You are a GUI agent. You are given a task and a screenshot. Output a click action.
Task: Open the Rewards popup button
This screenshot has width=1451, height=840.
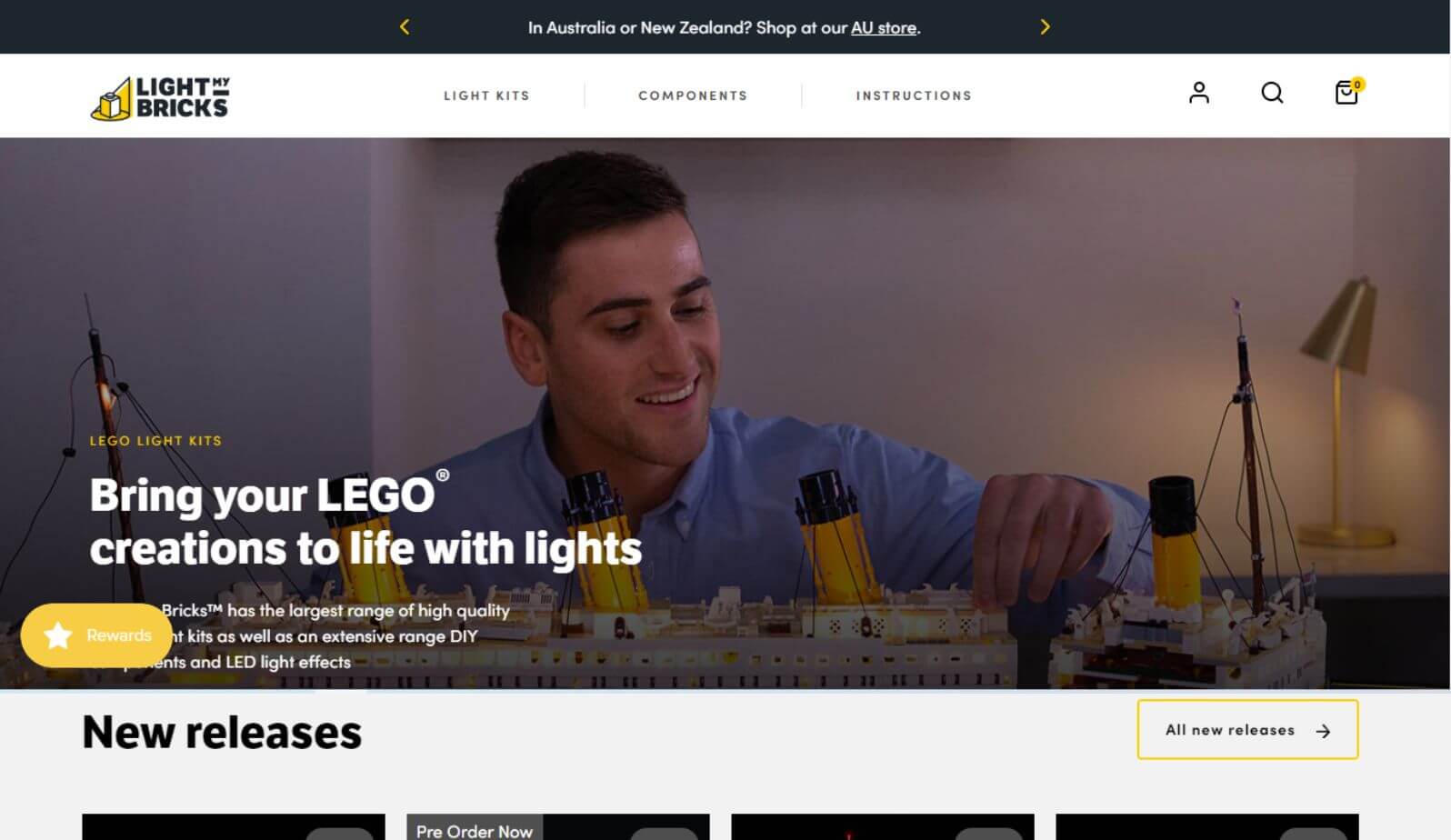coord(96,635)
